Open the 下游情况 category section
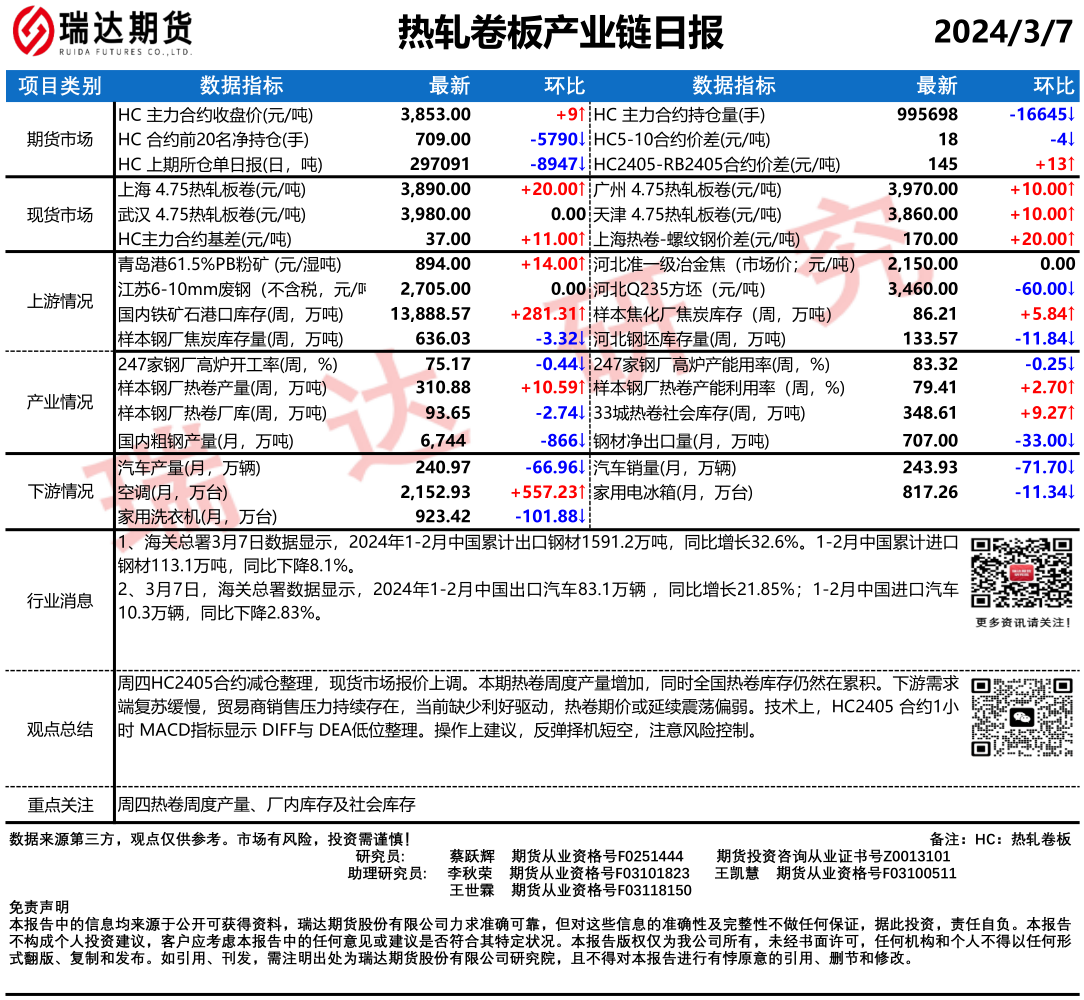 point(60,491)
